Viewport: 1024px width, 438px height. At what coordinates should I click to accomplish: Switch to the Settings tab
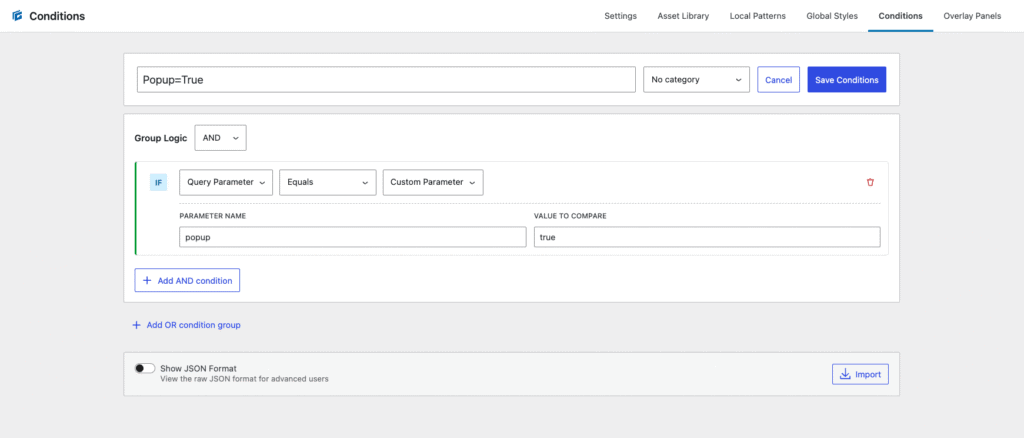pyautogui.click(x=620, y=16)
